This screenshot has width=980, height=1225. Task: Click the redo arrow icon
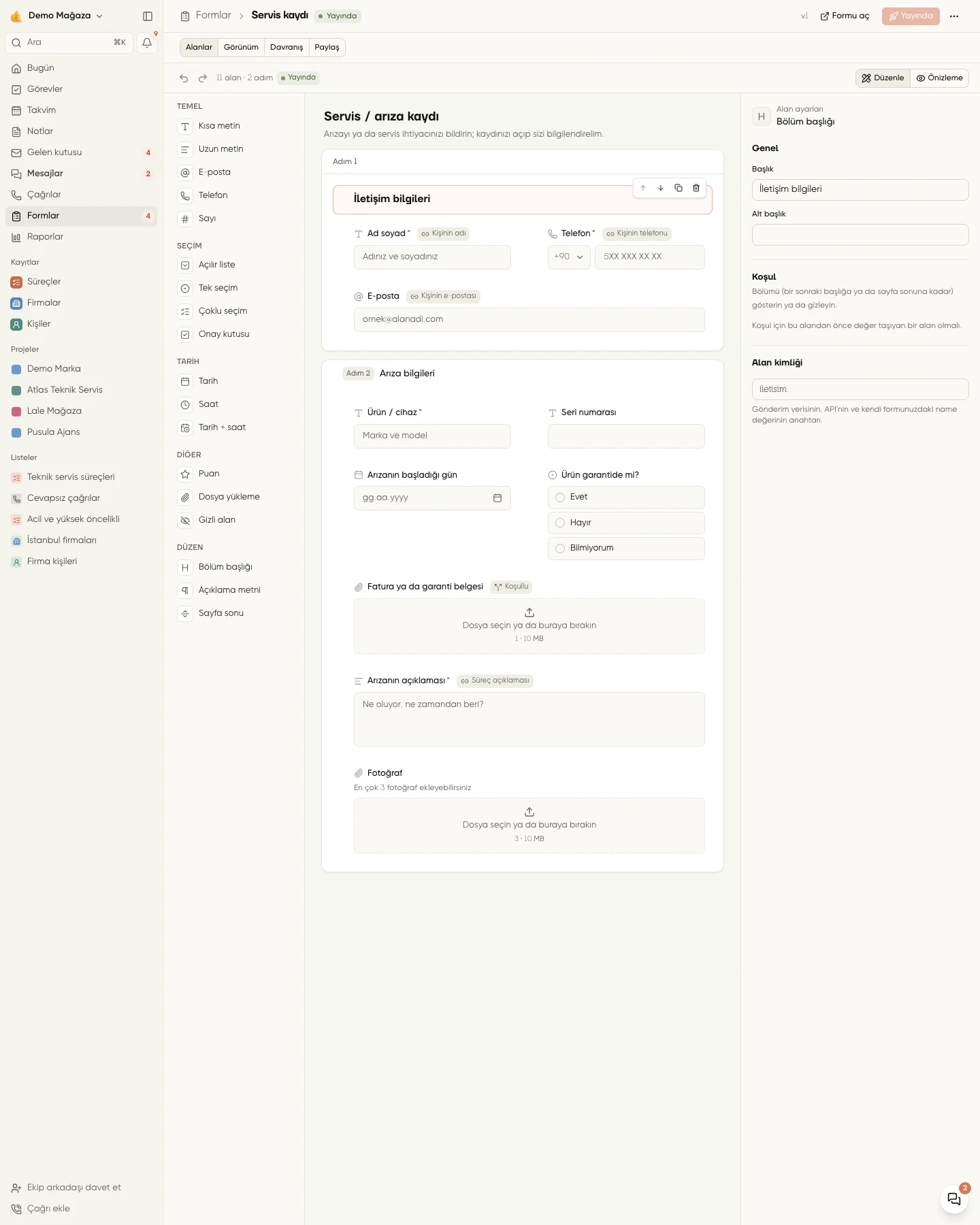(203, 78)
